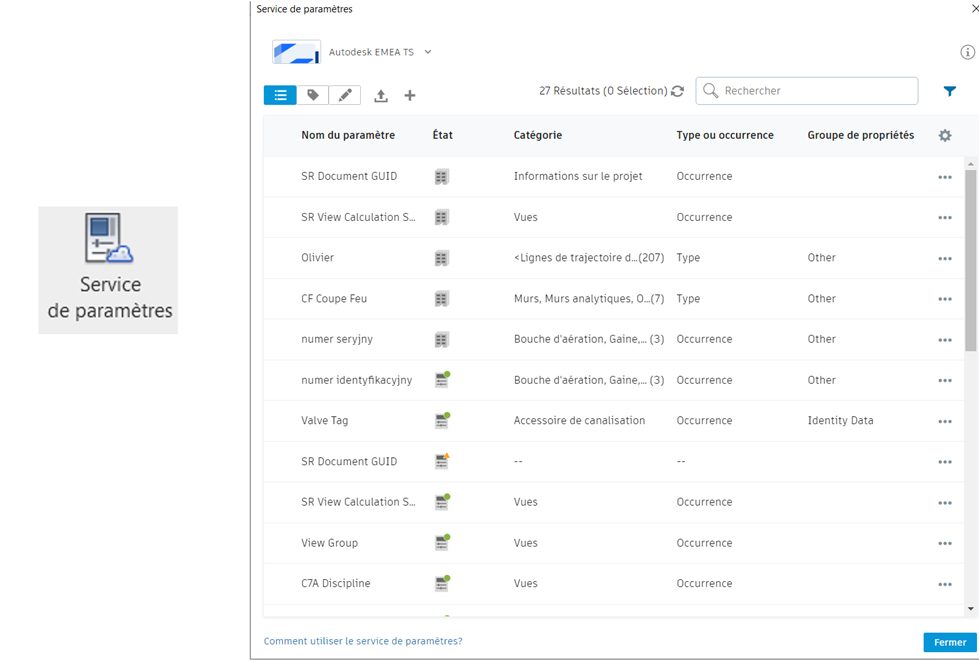Add a new parameter with plus icon
This screenshot has height=660, width=979.
(410, 96)
